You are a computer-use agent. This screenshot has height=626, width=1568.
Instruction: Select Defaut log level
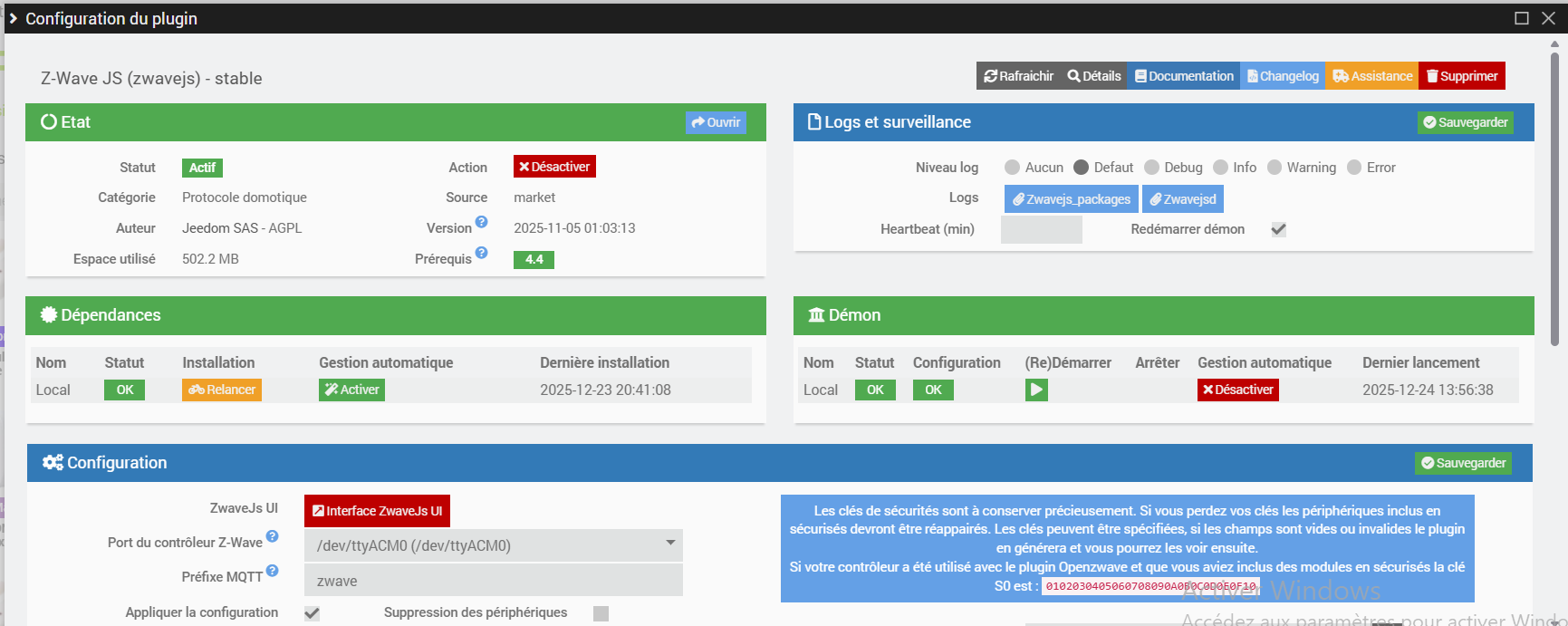coord(1081,168)
